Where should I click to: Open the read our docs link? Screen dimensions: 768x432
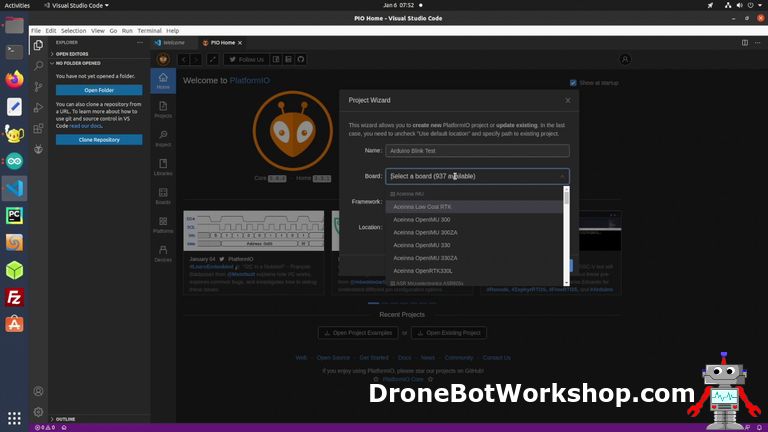(x=85, y=126)
